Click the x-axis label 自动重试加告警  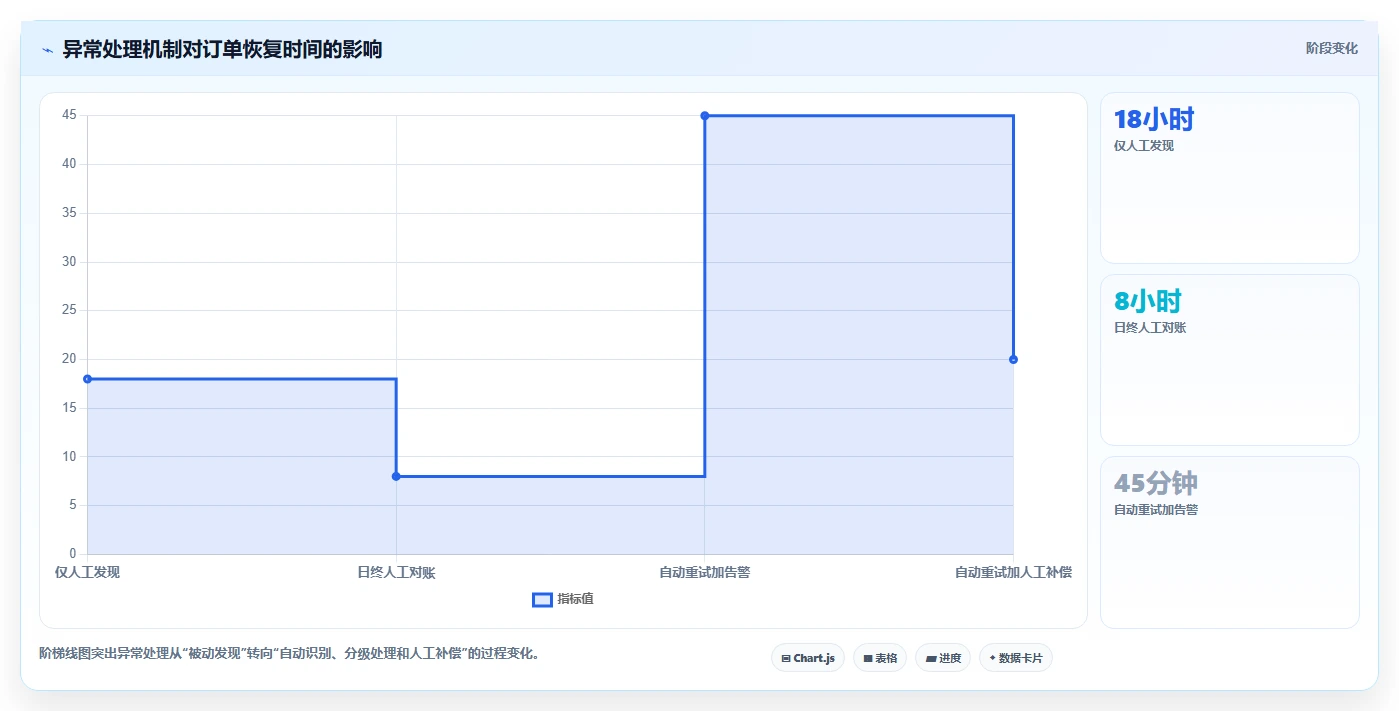click(x=705, y=572)
